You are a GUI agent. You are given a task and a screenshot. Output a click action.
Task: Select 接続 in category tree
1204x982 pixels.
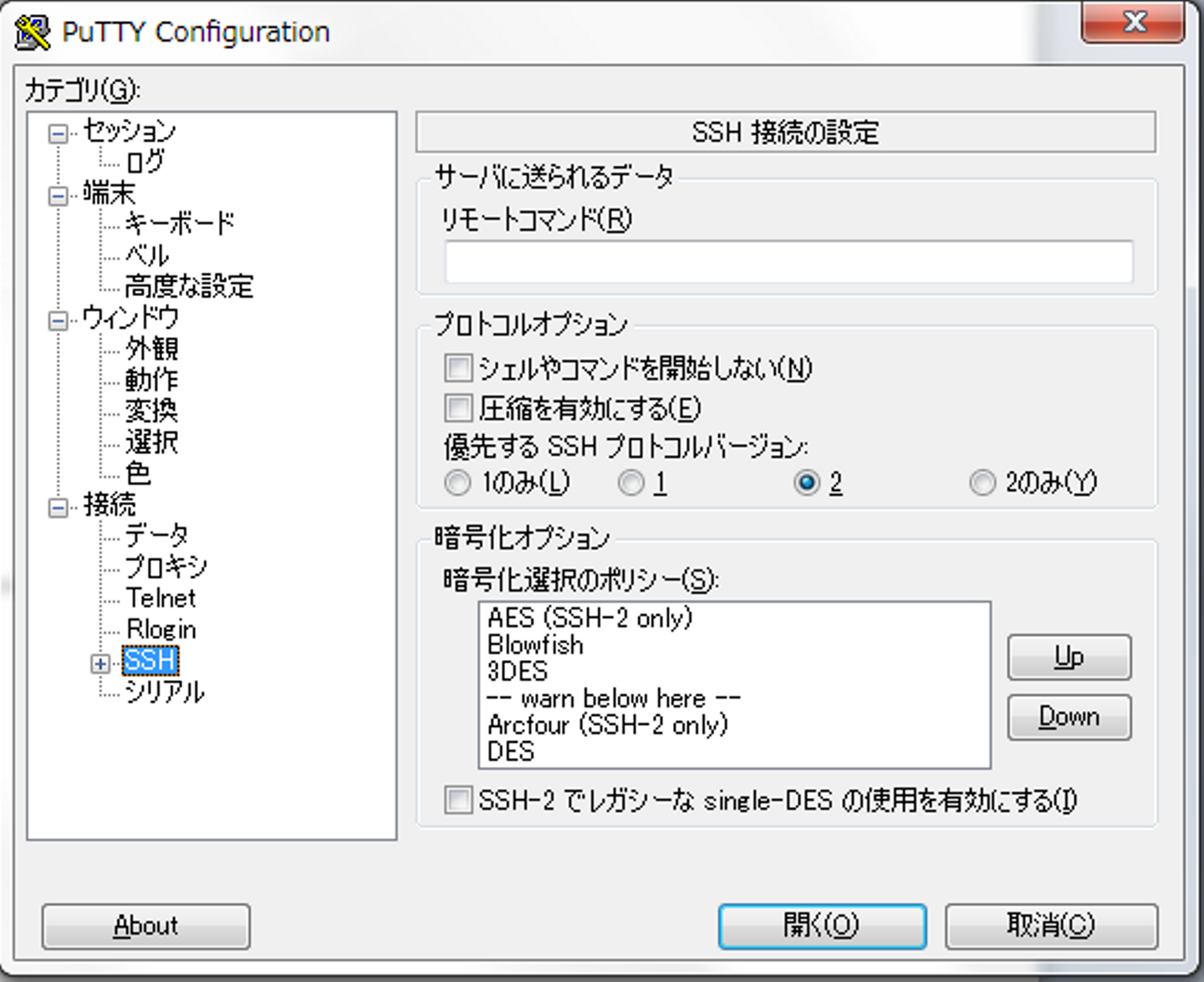(x=109, y=505)
